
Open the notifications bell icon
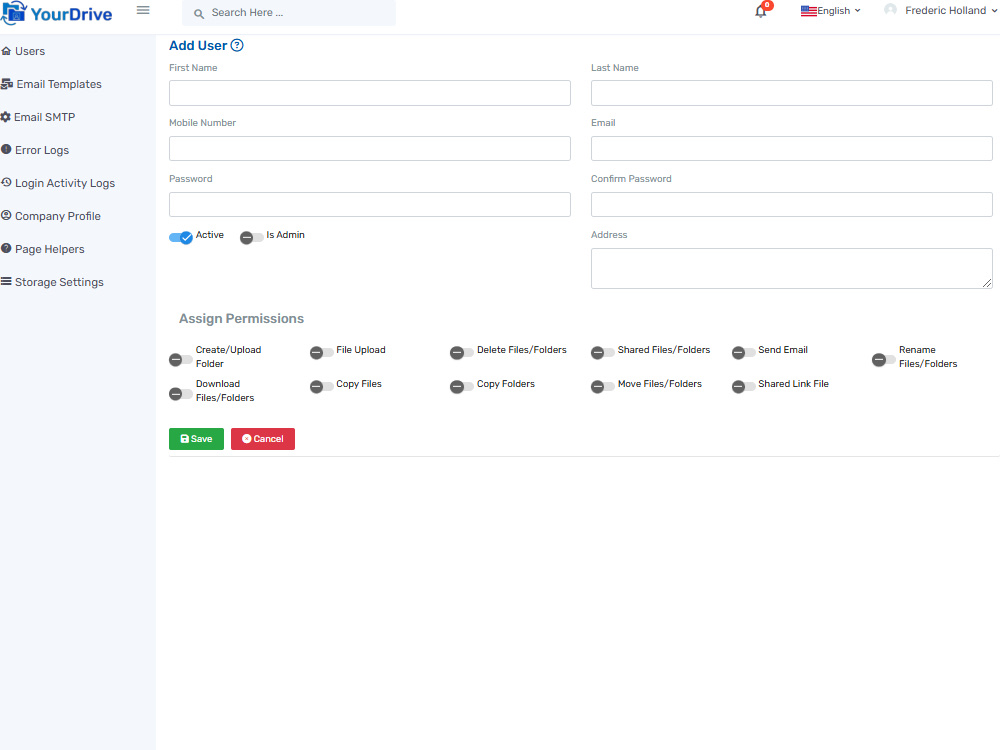(760, 11)
